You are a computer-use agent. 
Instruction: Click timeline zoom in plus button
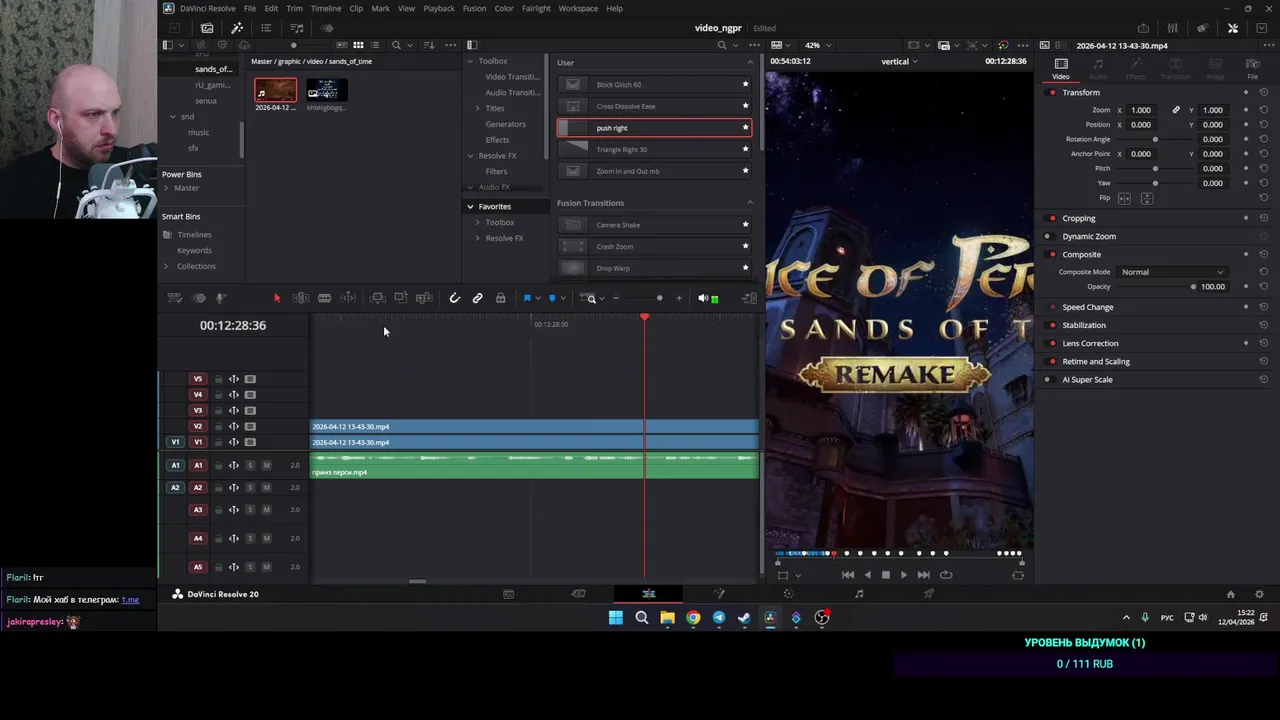coord(679,298)
